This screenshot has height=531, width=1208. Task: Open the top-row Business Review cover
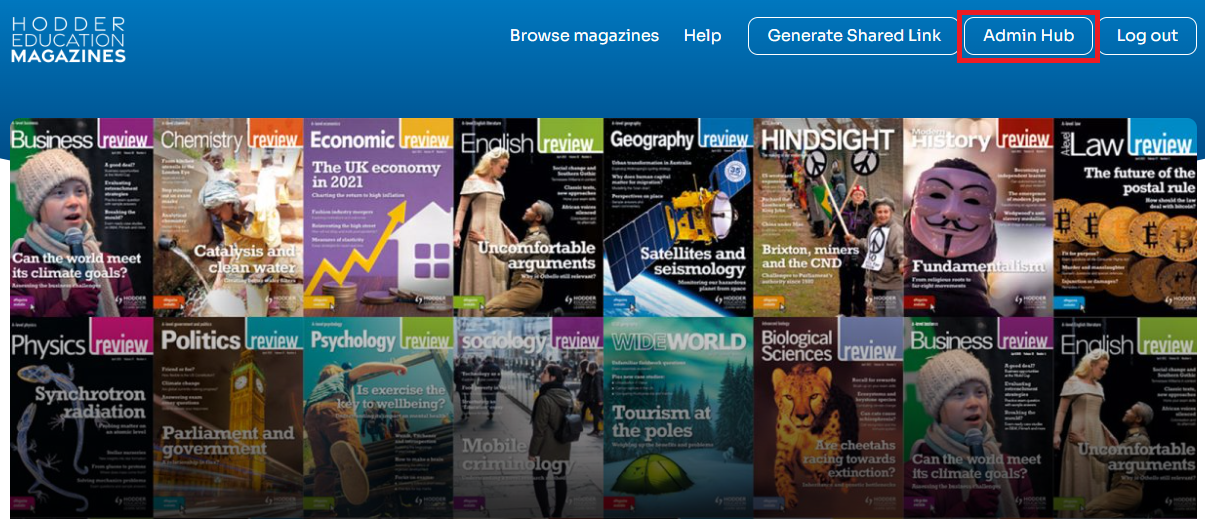pos(81,217)
